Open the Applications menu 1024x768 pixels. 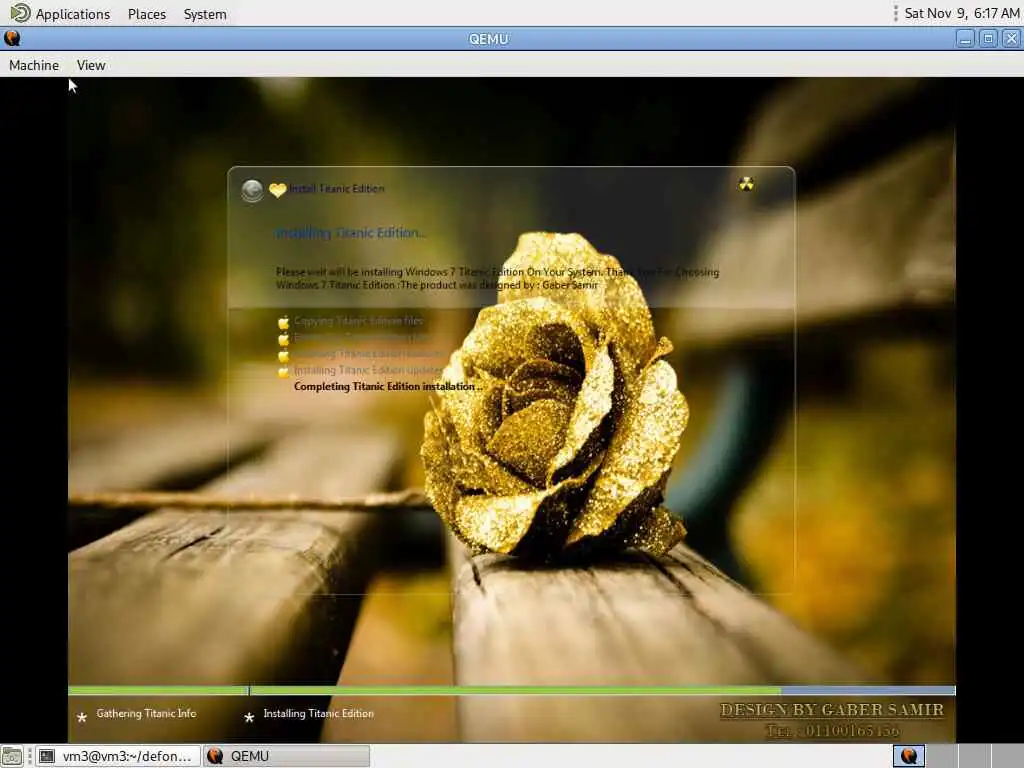point(72,14)
